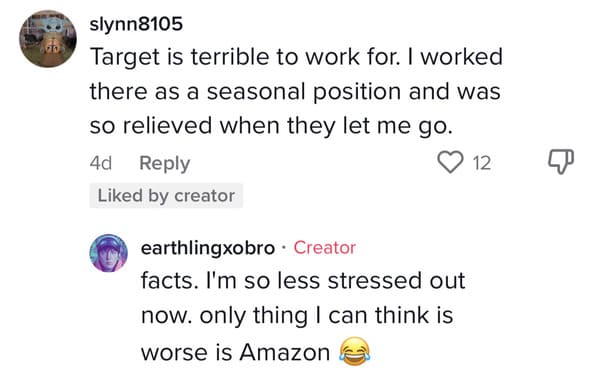The height and width of the screenshot is (372, 599).
Task: Click the text "so relieved when they let me go"
Action: 271,126
